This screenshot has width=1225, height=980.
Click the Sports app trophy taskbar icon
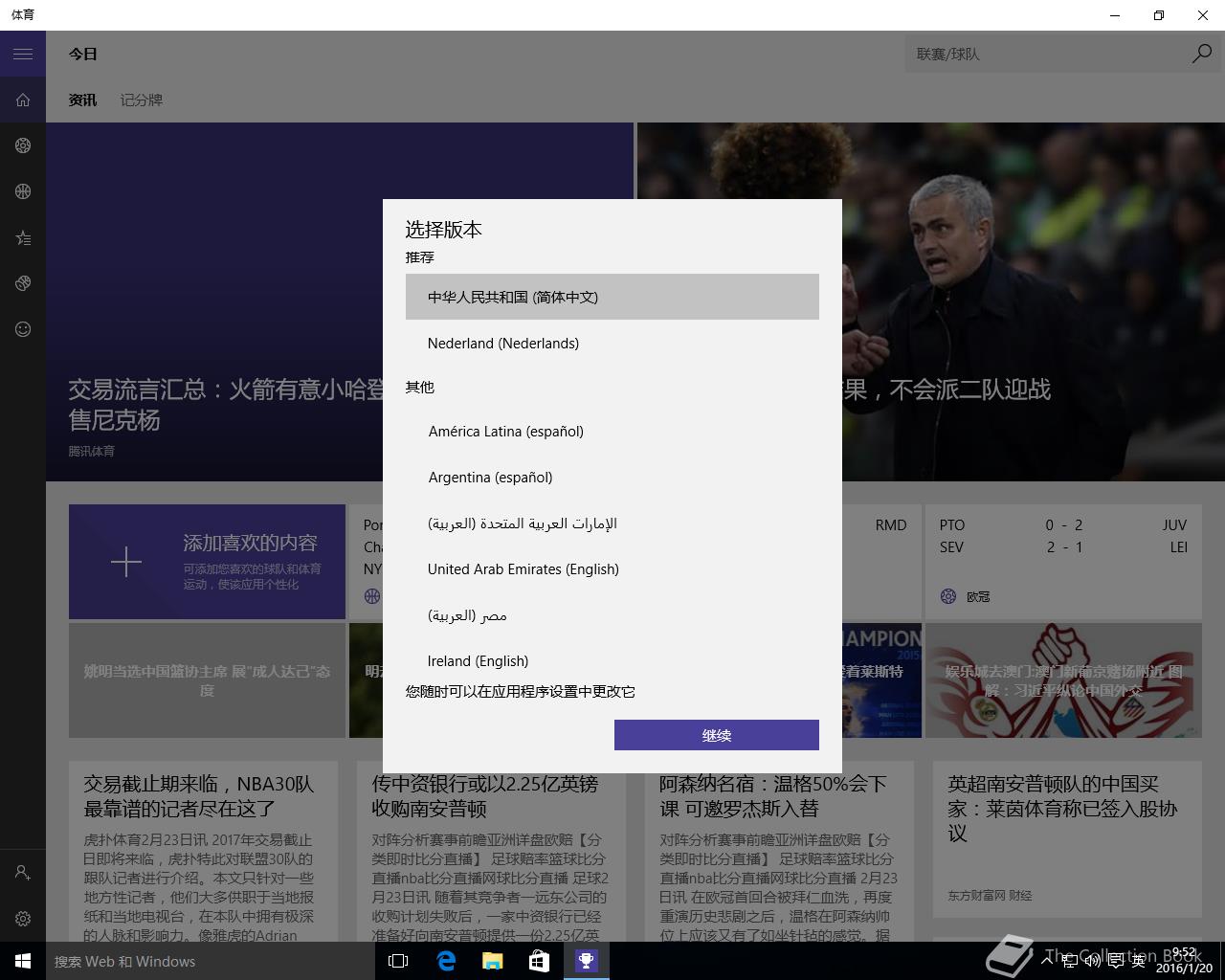pyautogui.click(x=586, y=961)
